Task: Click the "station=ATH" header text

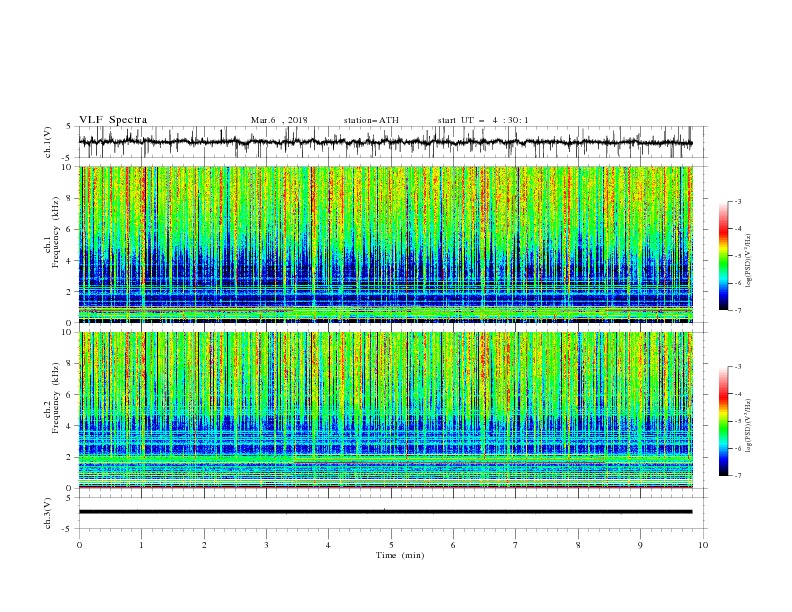Action: [371, 120]
